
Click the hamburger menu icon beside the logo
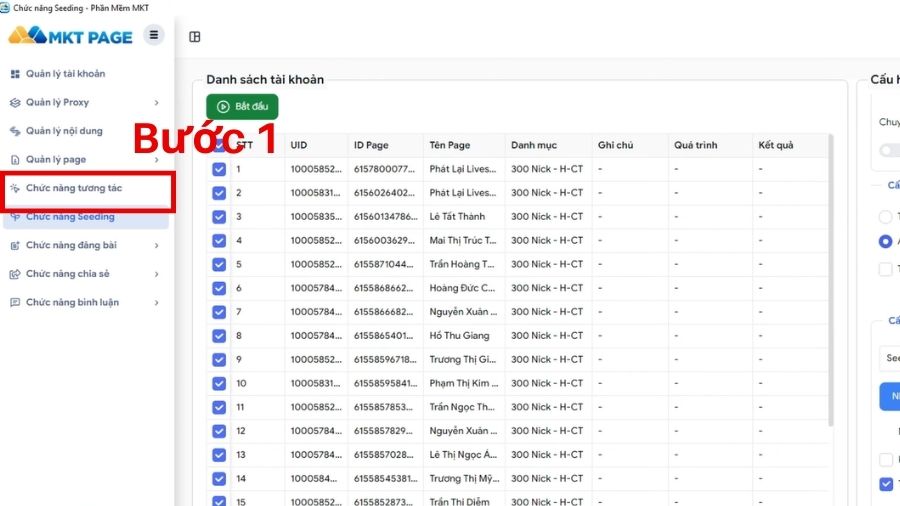[x=154, y=35]
